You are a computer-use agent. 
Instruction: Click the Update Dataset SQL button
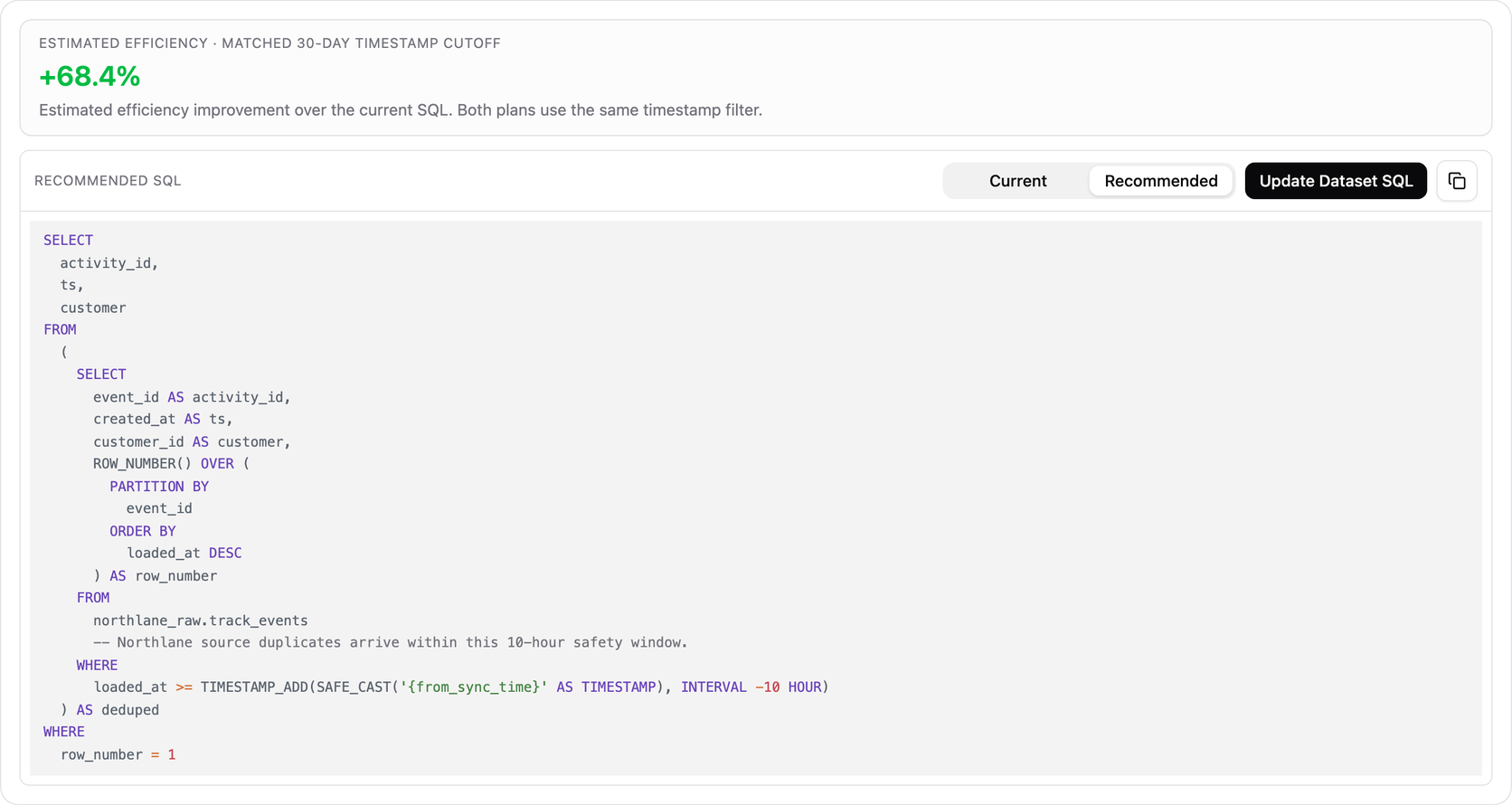click(1336, 181)
